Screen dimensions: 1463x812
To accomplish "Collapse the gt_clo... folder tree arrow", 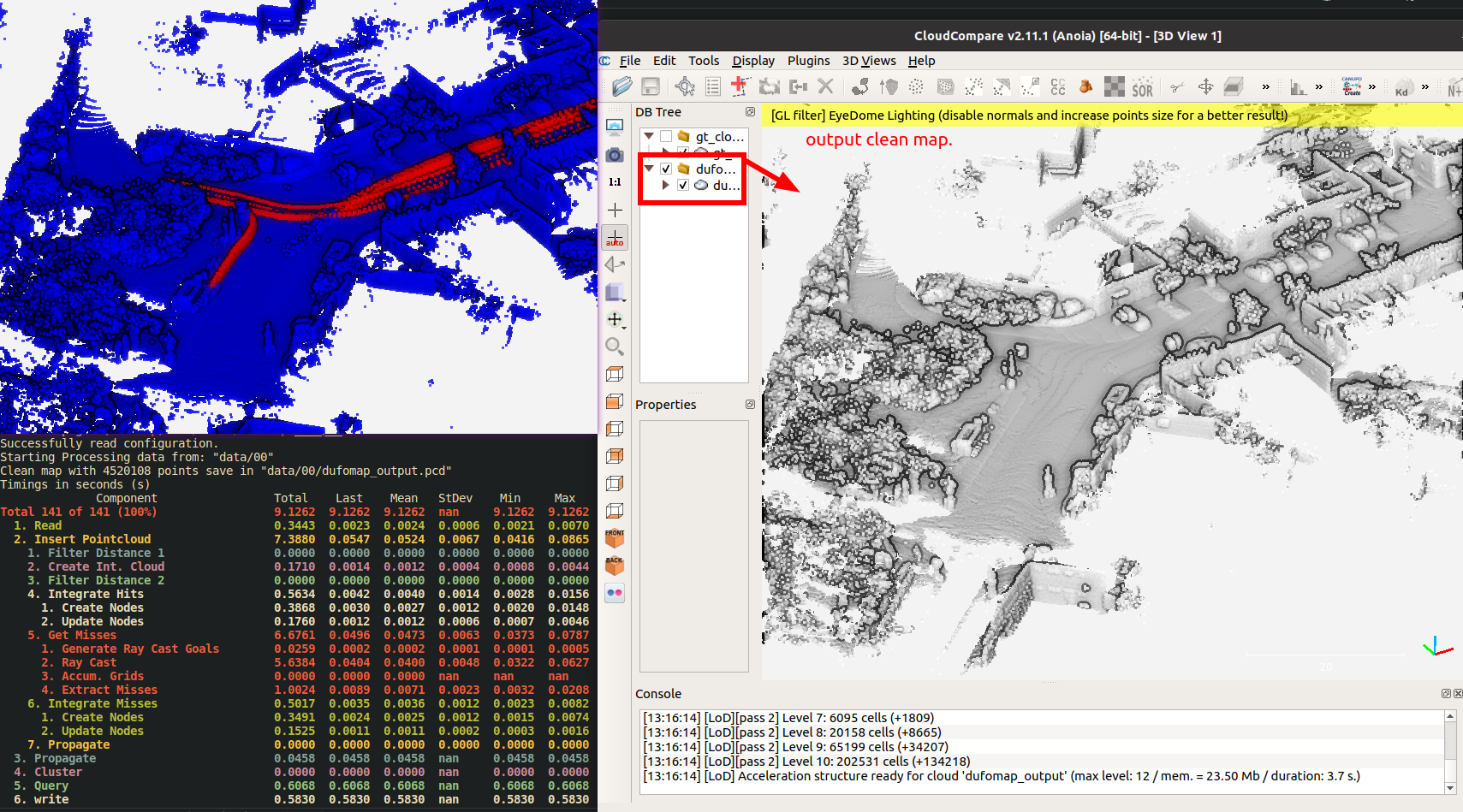I will (x=649, y=136).
